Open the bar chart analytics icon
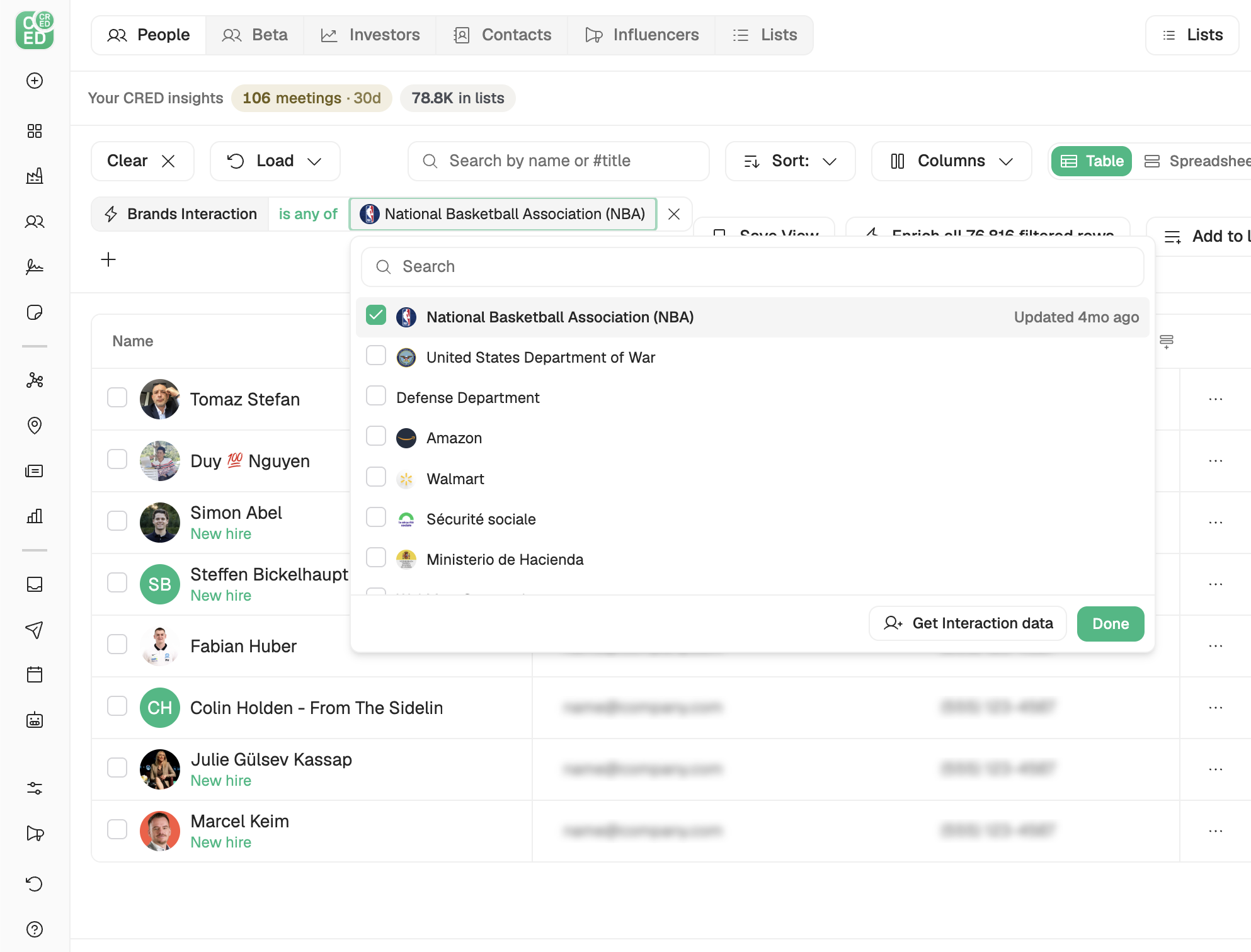This screenshot has height=952, width=1251. pos(35,516)
